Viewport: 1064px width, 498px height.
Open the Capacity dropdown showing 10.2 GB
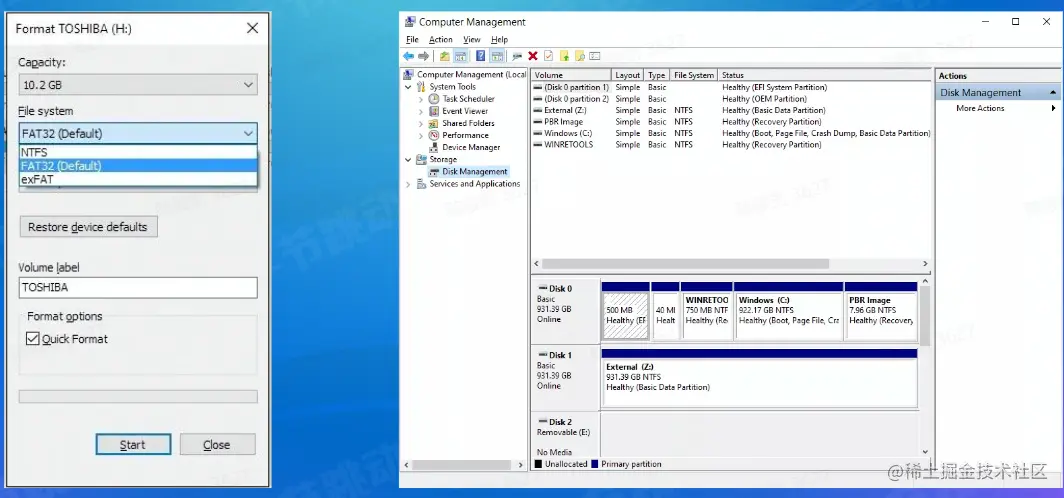click(138, 85)
